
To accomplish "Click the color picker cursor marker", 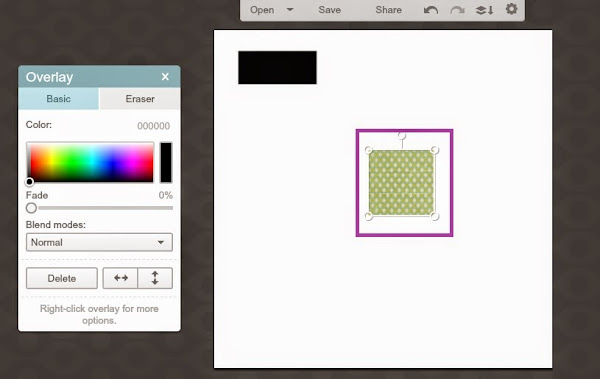I will pos(29,181).
